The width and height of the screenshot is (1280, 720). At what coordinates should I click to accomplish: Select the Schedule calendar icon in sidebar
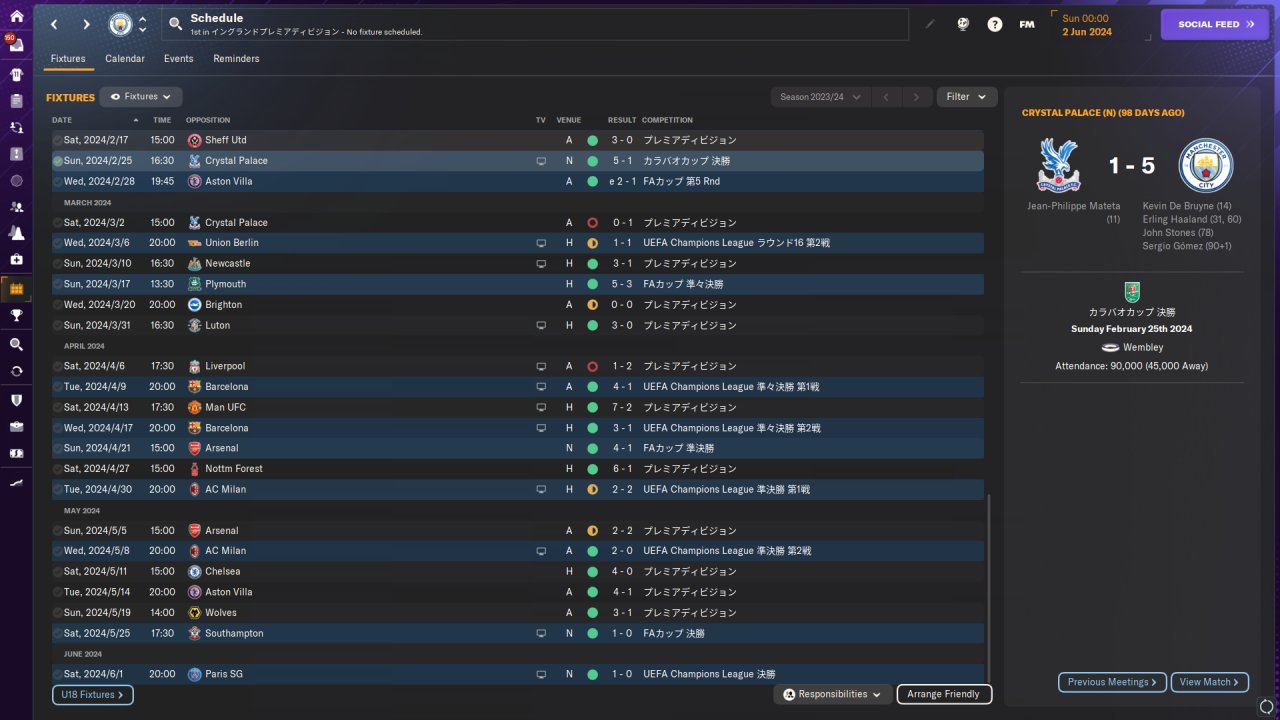tap(16, 289)
